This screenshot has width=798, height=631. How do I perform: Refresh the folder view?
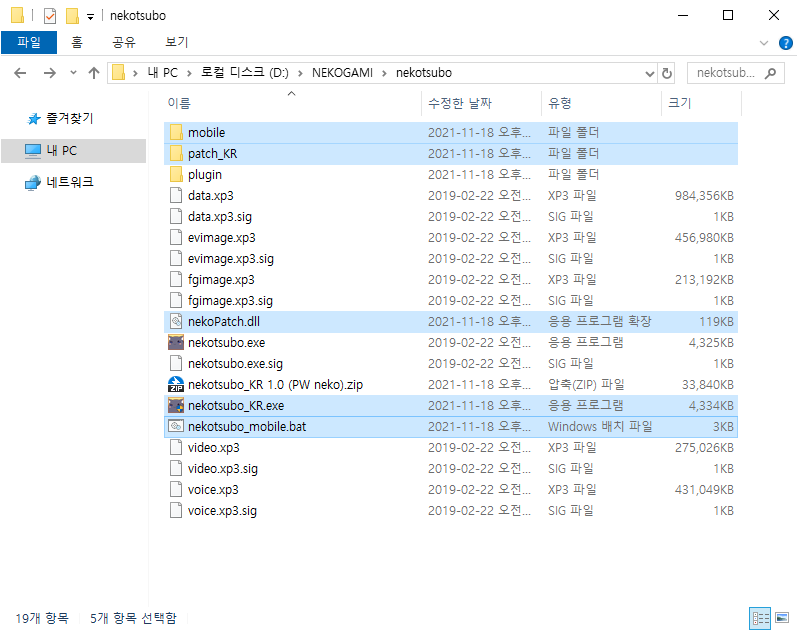667,73
